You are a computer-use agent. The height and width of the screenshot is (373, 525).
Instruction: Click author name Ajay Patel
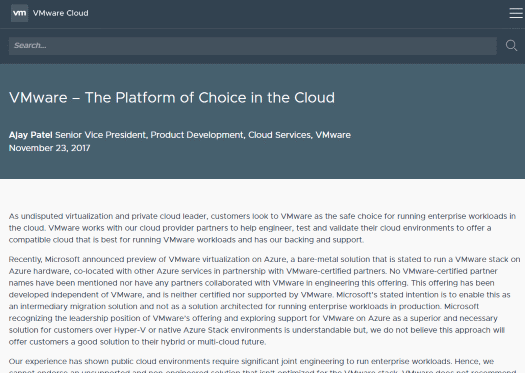30,135
